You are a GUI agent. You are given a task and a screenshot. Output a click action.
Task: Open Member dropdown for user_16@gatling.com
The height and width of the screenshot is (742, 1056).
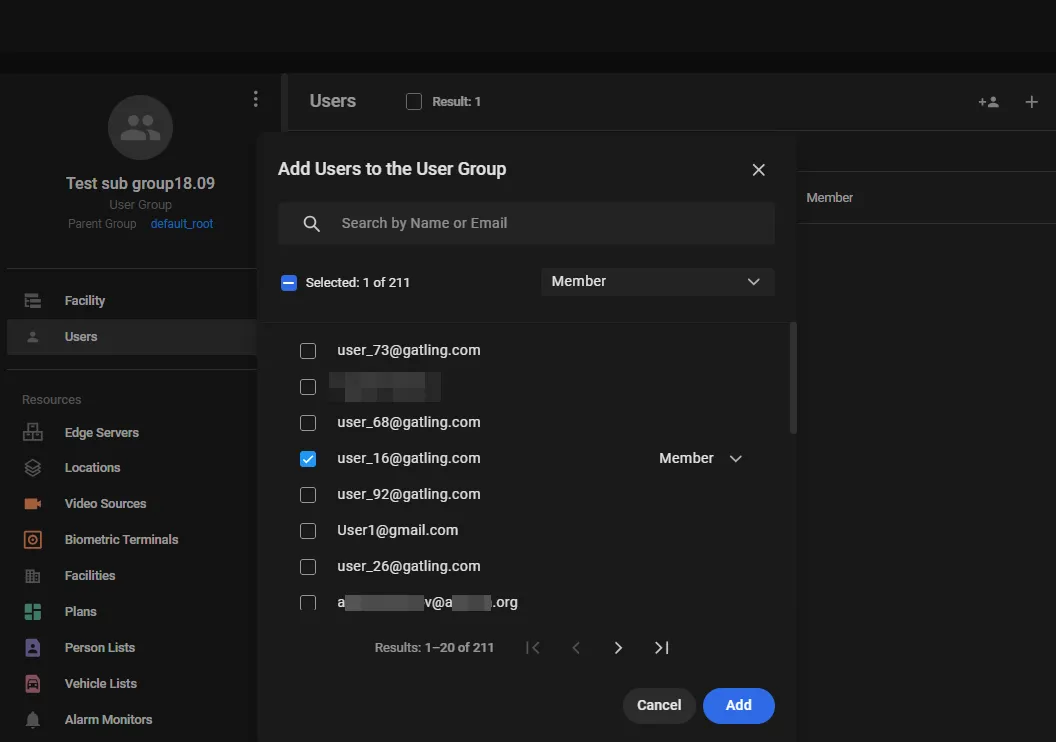[700, 458]
